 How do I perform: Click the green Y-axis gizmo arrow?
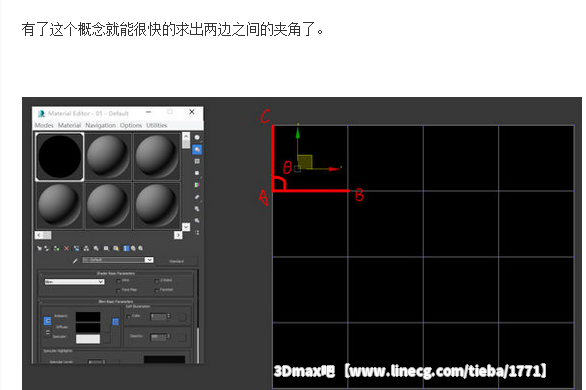pyautogui.click(x=297, y=133)
